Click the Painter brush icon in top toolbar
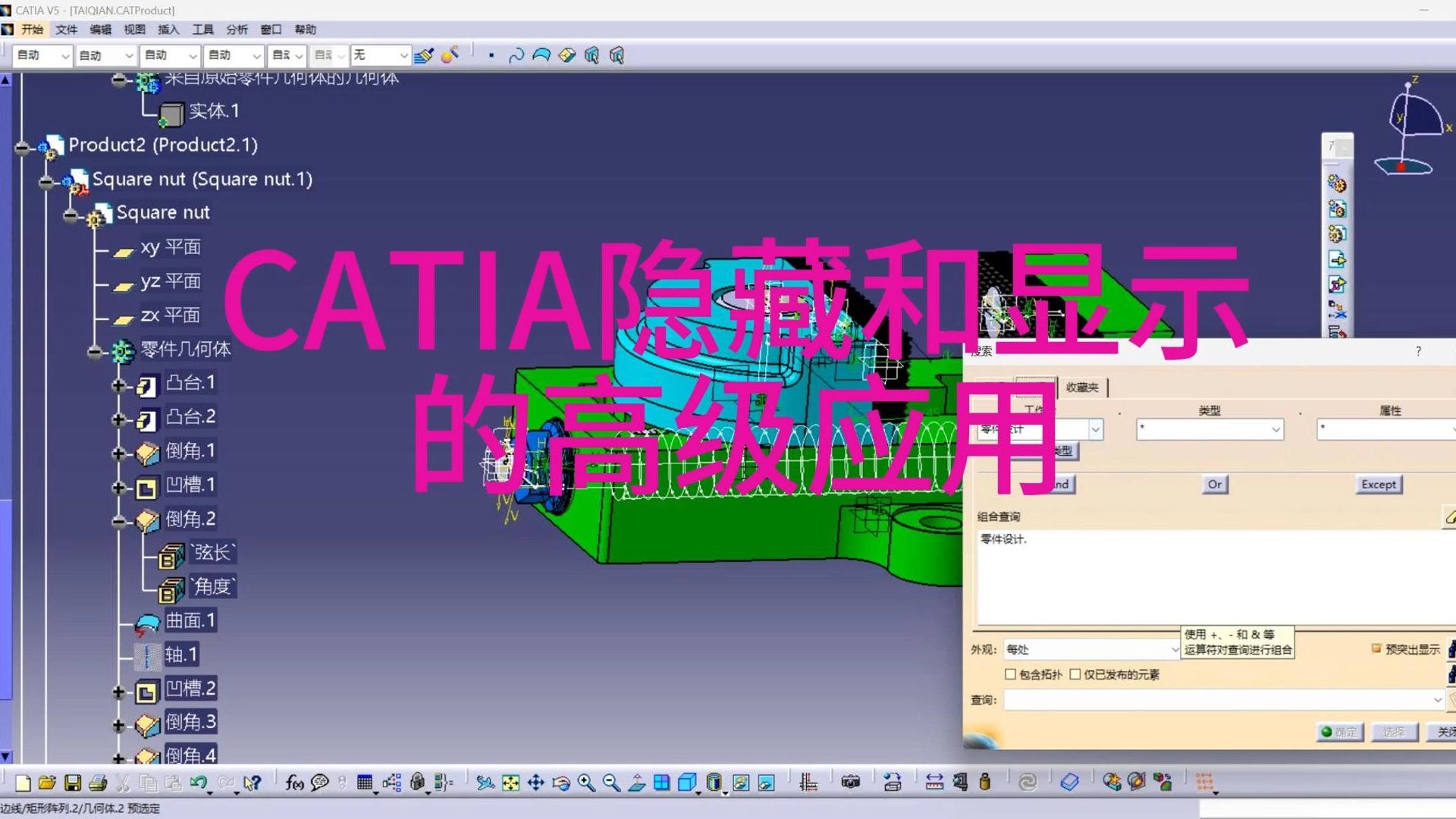 click(x=424, y=55)
